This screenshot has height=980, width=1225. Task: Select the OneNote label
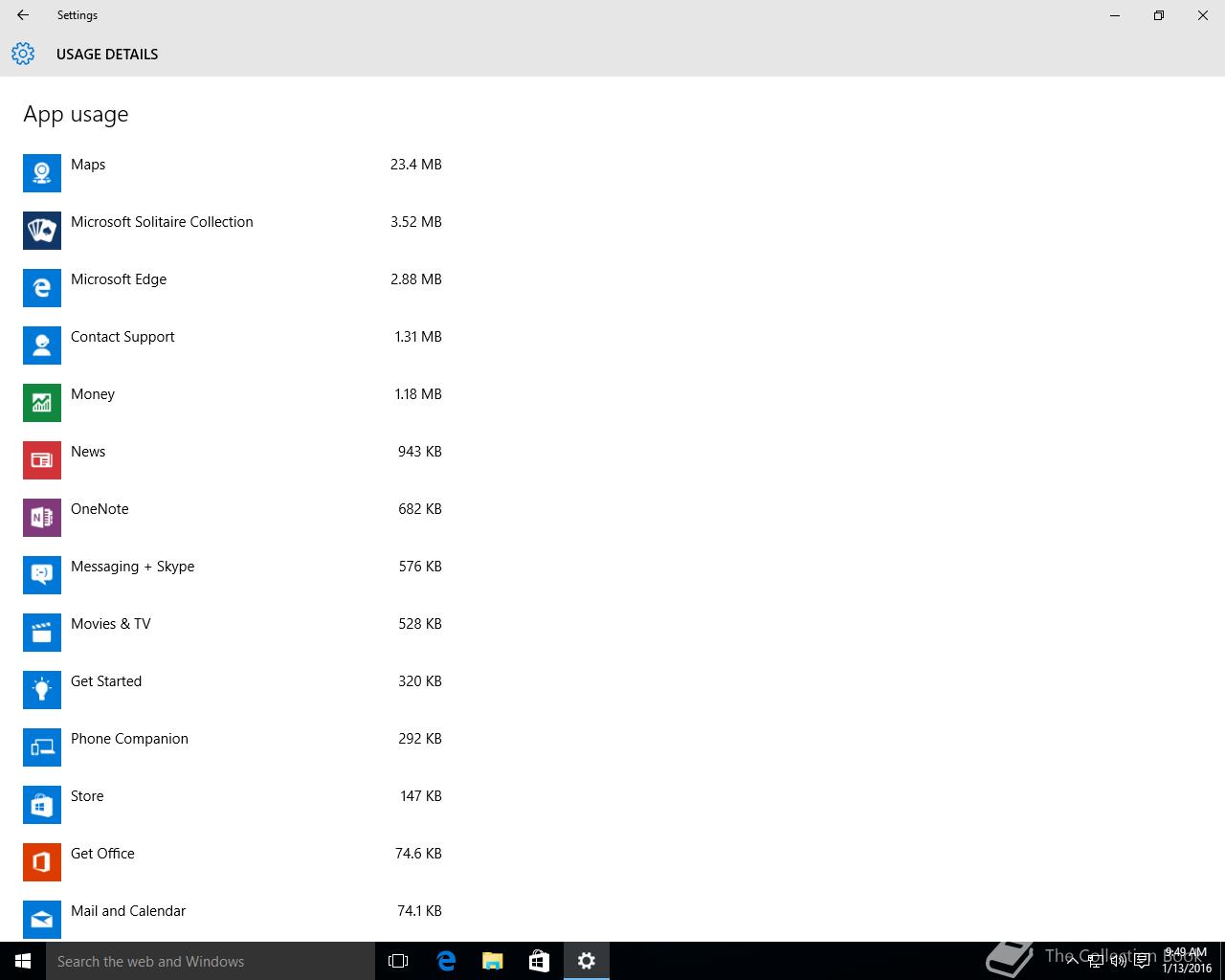(100, 509)
